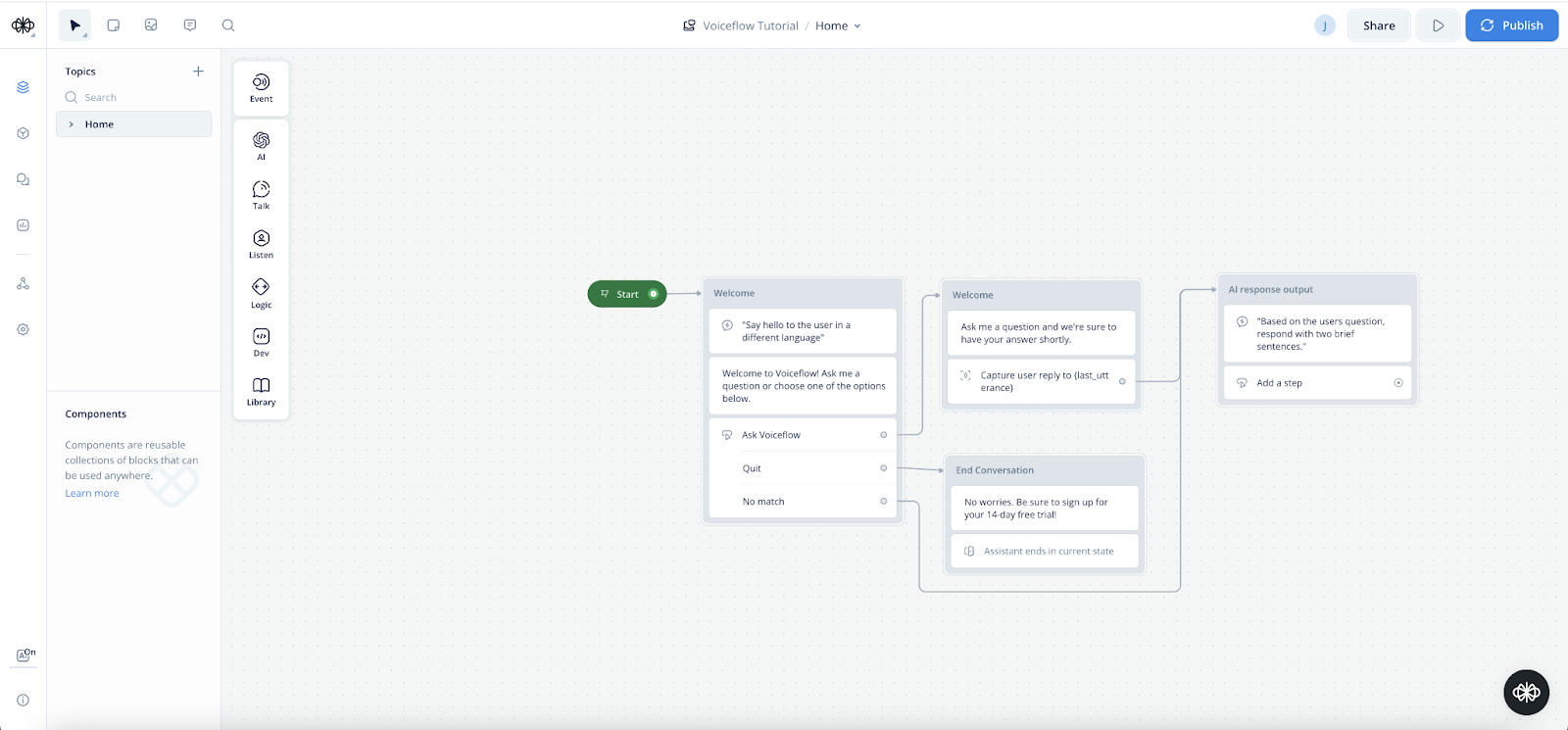This screenshot has height=730, width=1568.
Task: Click the End Conversation block title
Action: click(x=995, y=470)
